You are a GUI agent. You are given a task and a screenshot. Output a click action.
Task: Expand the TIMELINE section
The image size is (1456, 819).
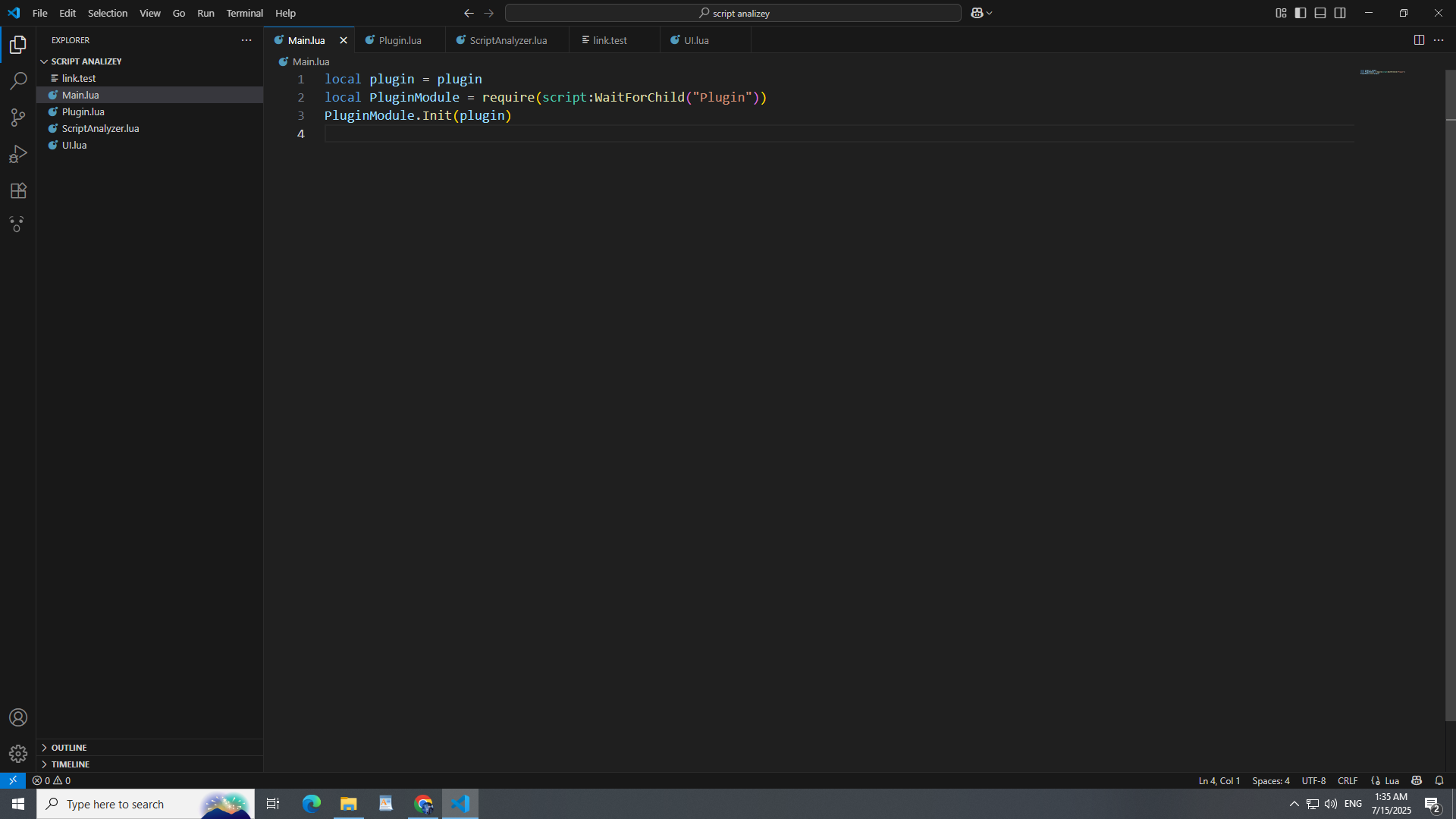tap(71, 764)
